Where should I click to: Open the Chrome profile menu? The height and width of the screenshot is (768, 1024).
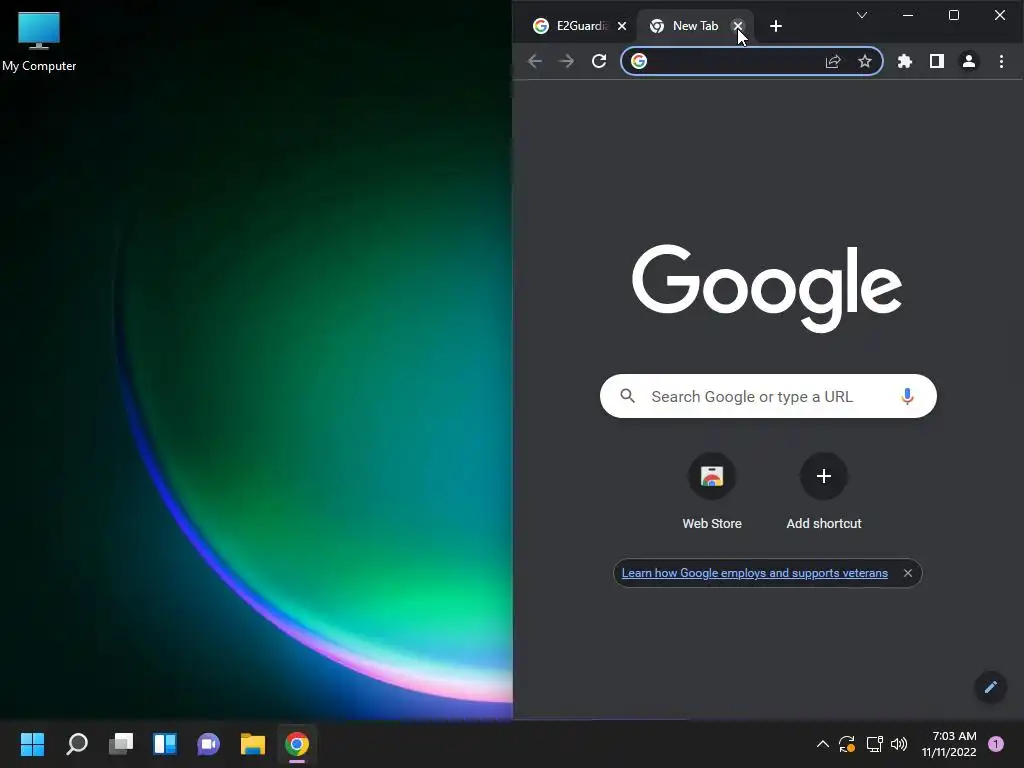coord(968,61)
